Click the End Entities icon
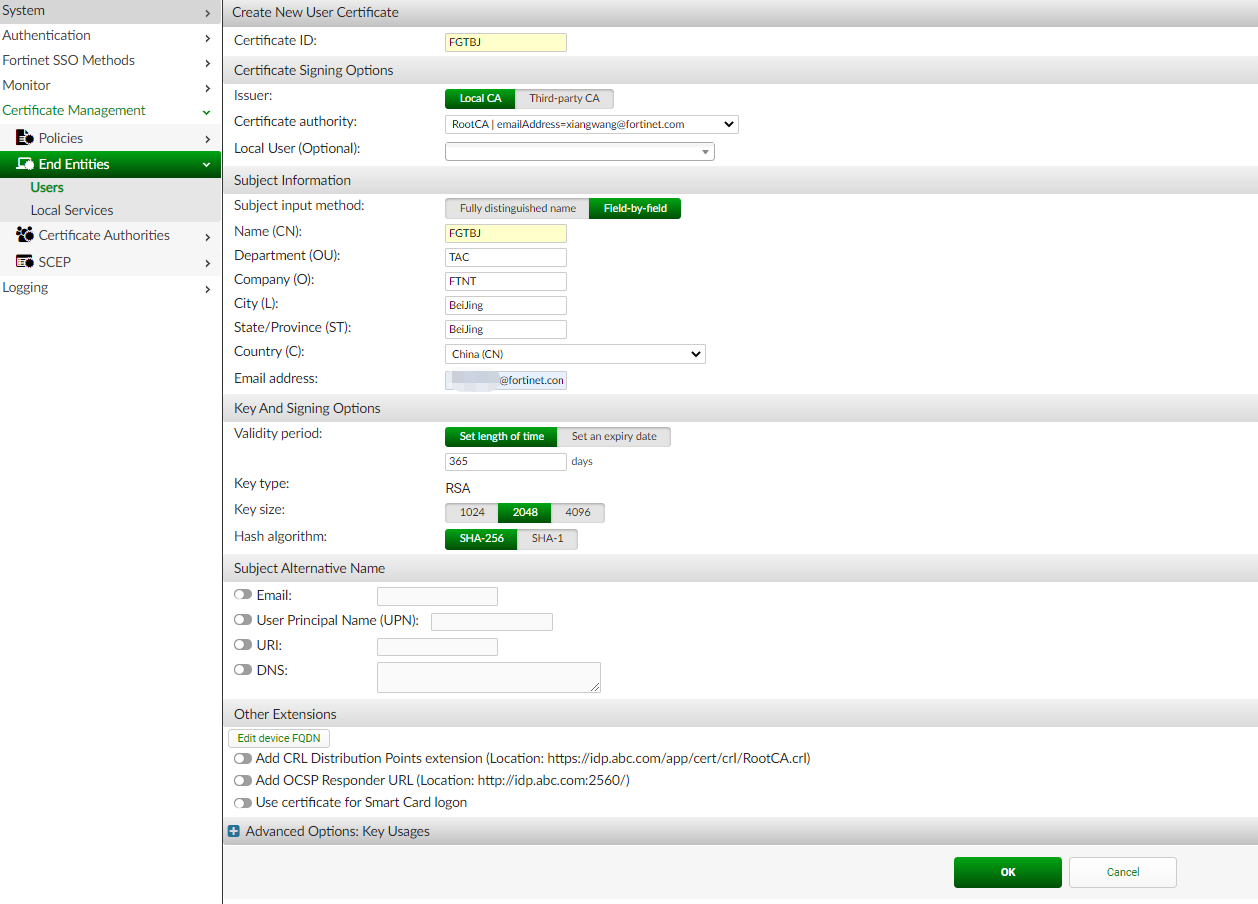 pyautogui.click(x=25, y=164)
